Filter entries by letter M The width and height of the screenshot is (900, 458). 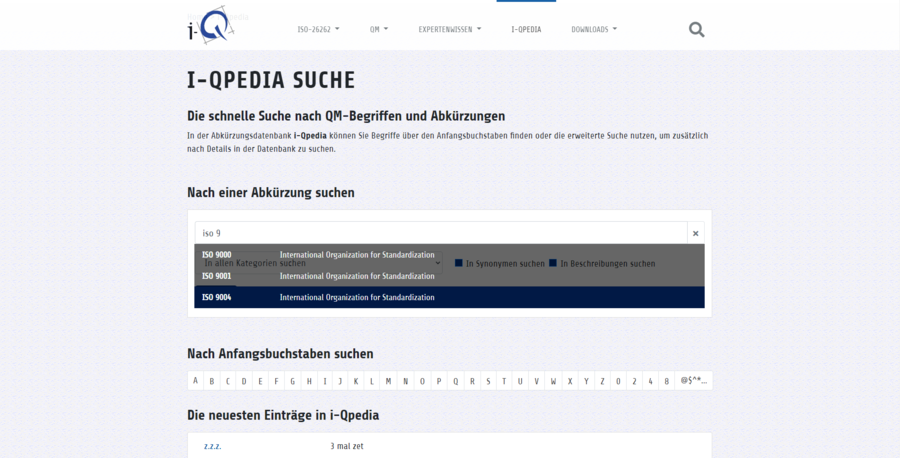pos(388,381)
